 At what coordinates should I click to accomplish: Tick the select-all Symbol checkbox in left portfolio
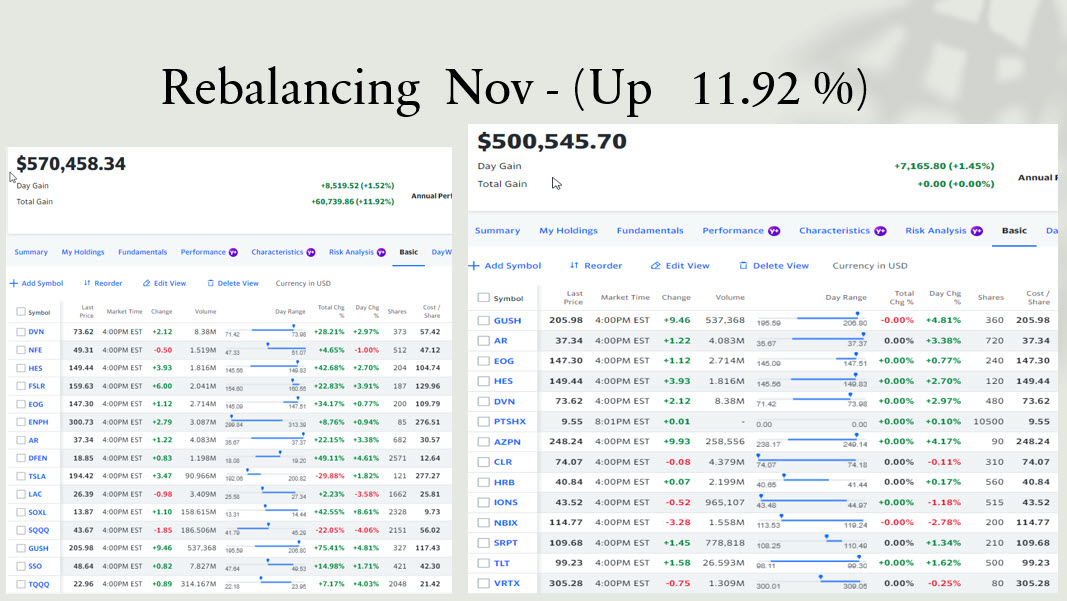(x=21, y=312)
